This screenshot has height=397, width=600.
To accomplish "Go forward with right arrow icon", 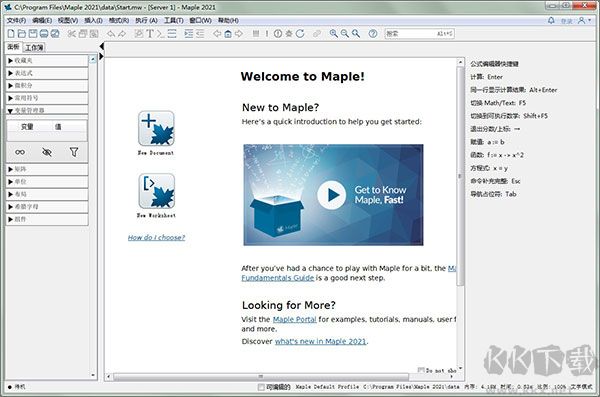I will [x=239, y=34].
